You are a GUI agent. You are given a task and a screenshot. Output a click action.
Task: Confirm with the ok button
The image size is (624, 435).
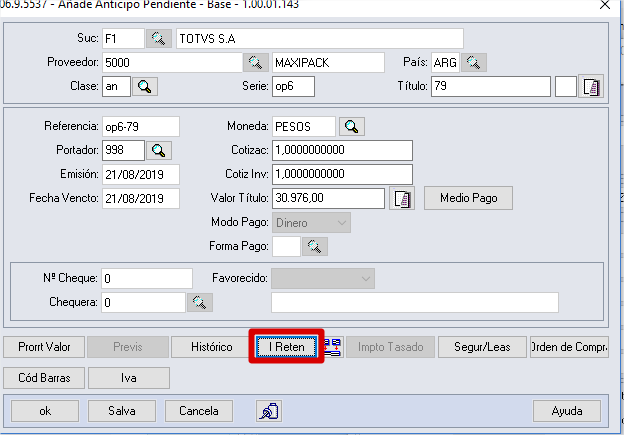[45, 411]
